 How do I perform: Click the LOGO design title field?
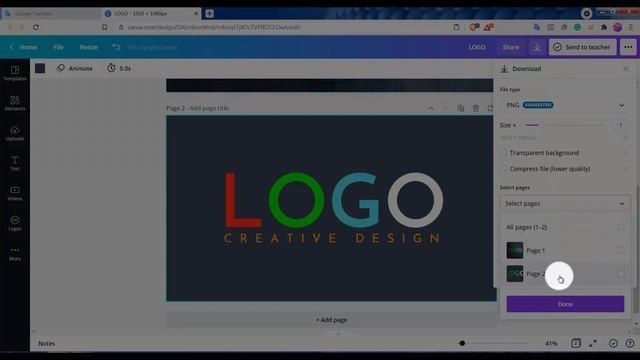pos(477,47)
